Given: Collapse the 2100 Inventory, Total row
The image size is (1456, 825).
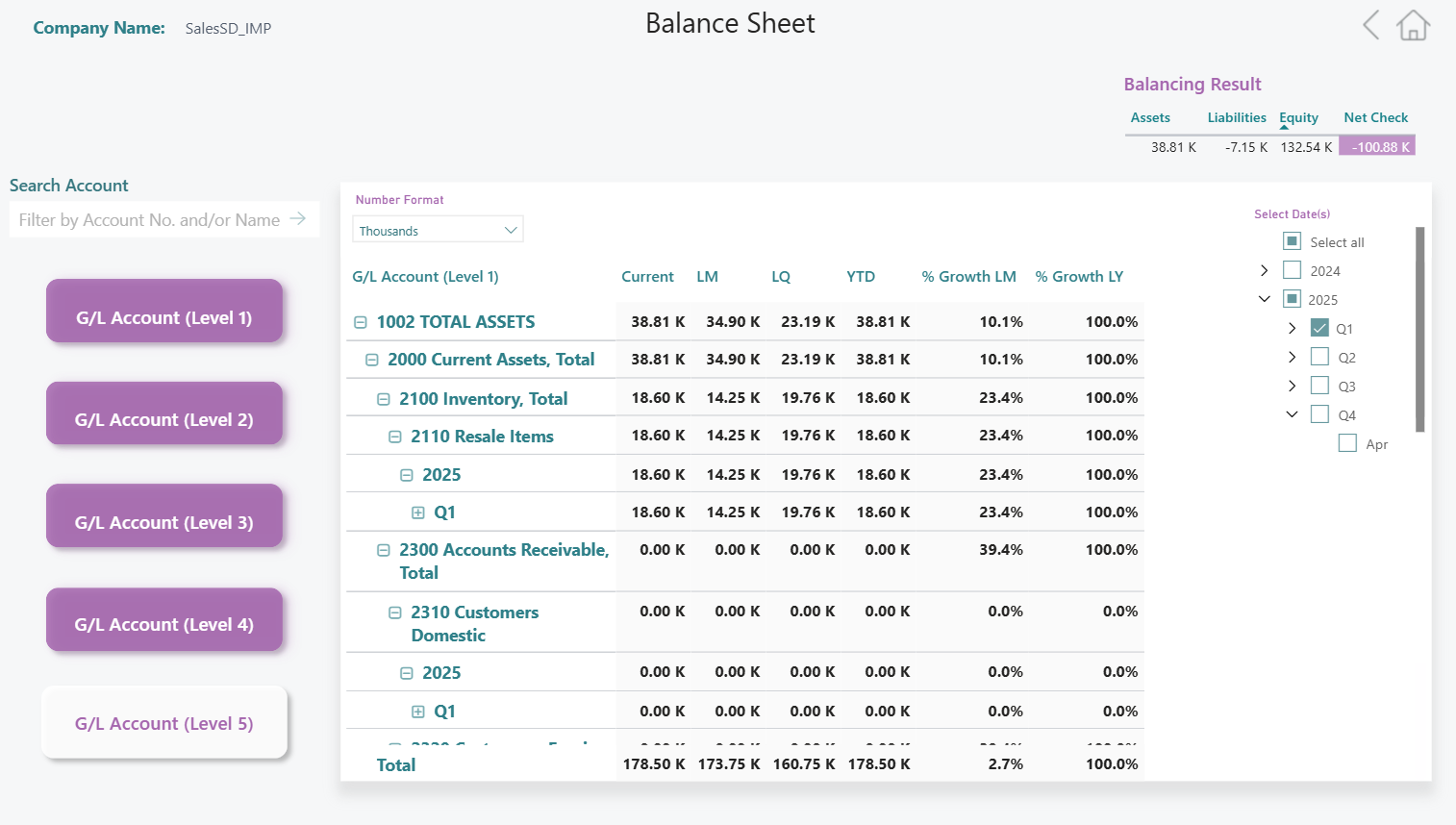Looking at the screenshot, I should point(384,399).
